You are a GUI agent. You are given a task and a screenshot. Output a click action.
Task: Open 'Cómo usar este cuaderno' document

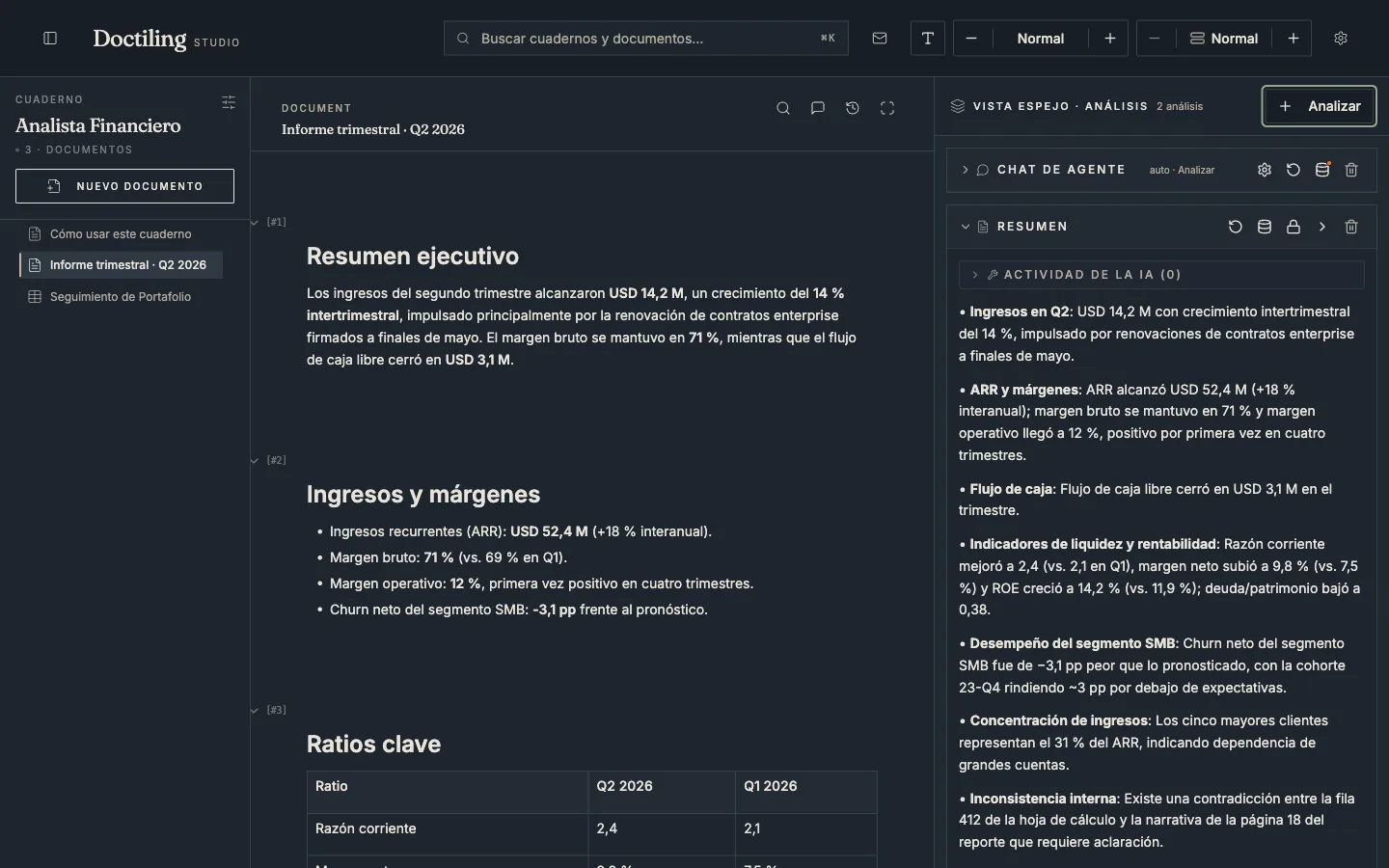tap(121, 234)
